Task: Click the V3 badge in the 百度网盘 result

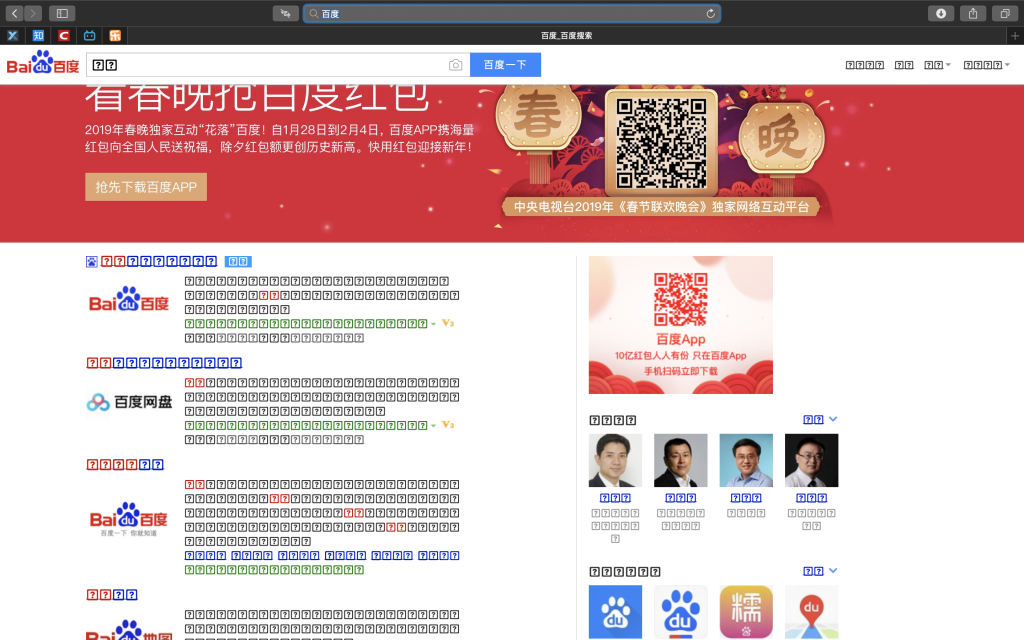Action: pos(448,425)
